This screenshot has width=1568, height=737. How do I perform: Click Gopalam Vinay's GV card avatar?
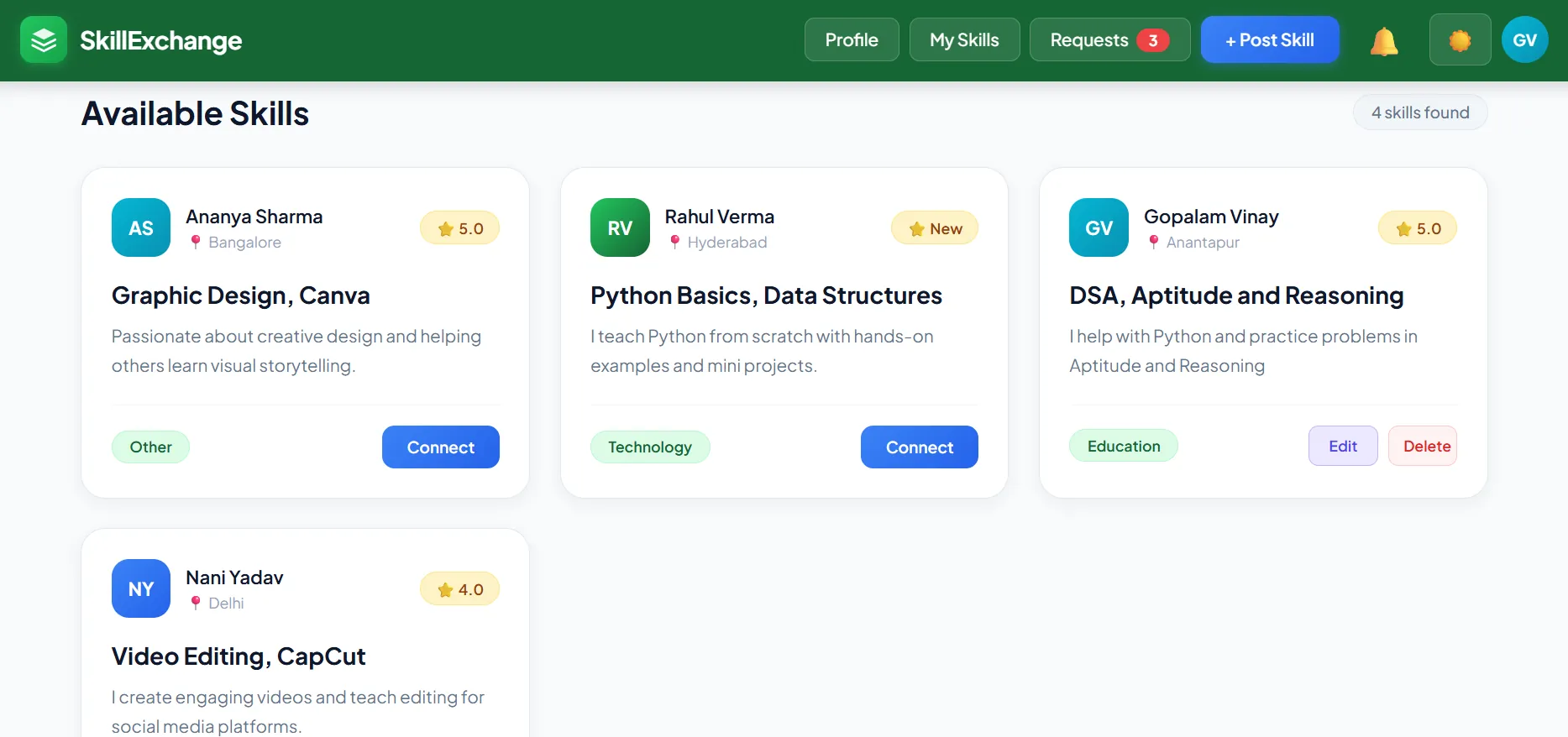coord(1099,227)
